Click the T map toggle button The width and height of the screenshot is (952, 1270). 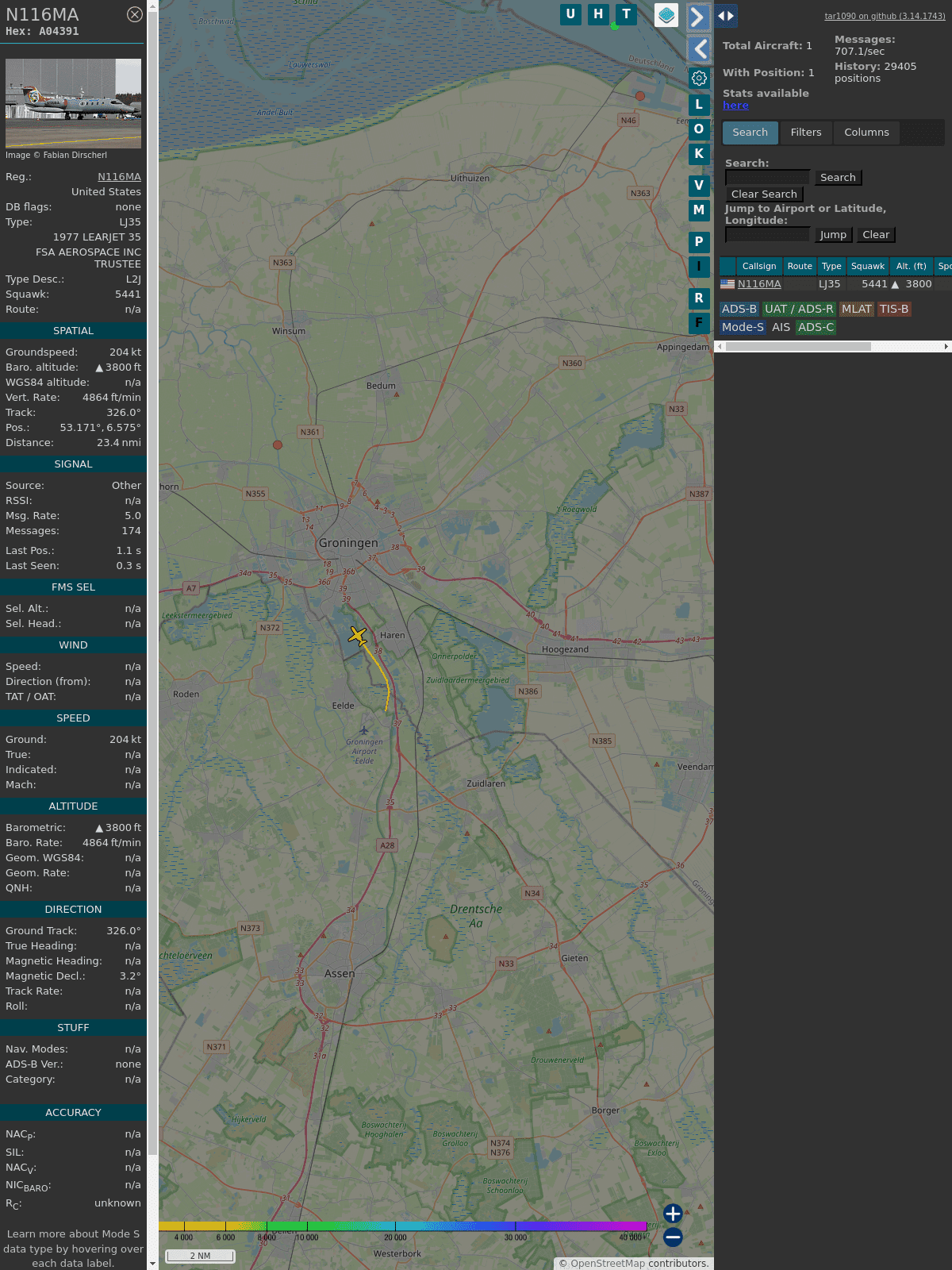pos(626,14)
